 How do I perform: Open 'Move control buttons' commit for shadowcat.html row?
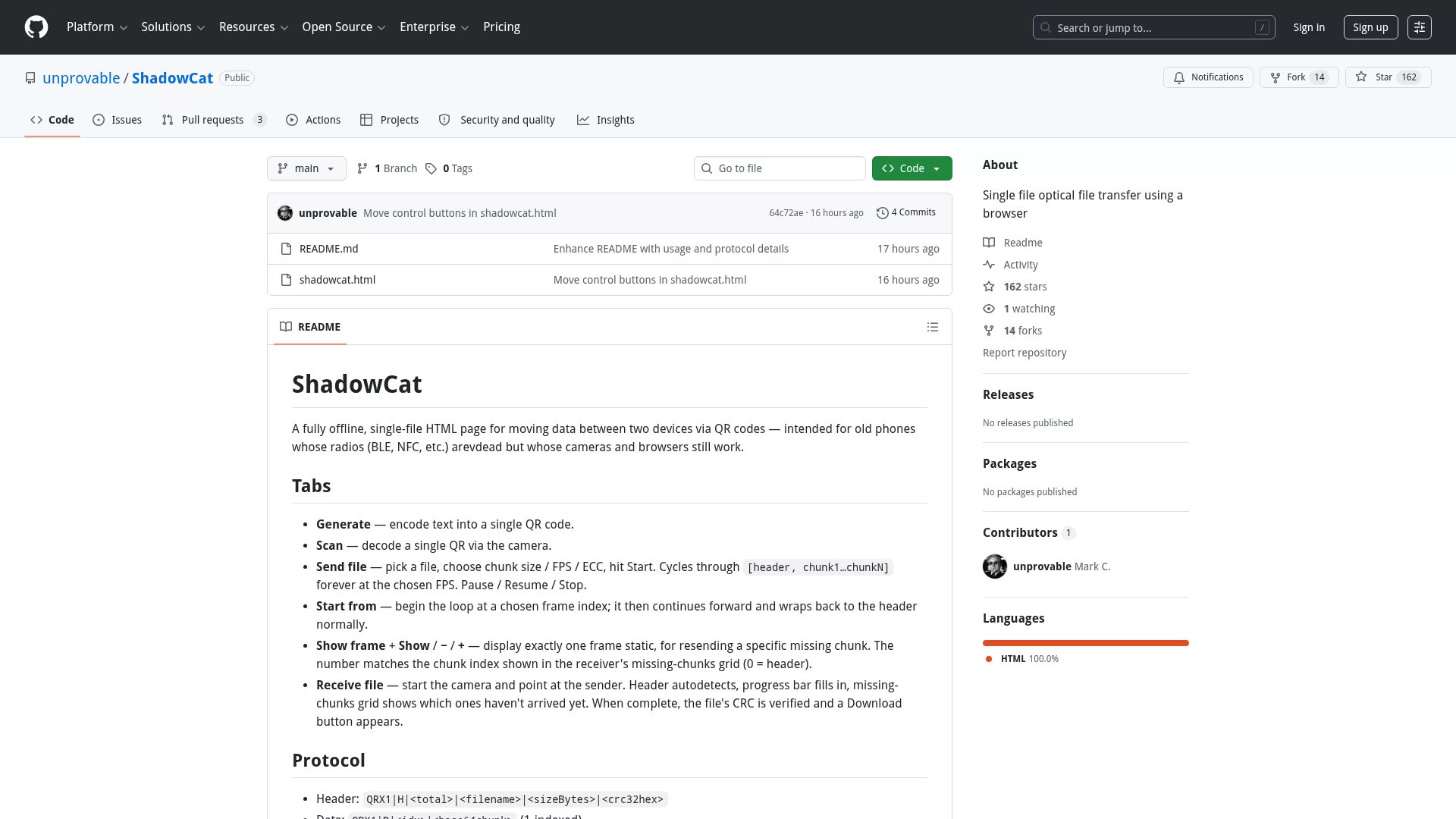tap(650, 280)
